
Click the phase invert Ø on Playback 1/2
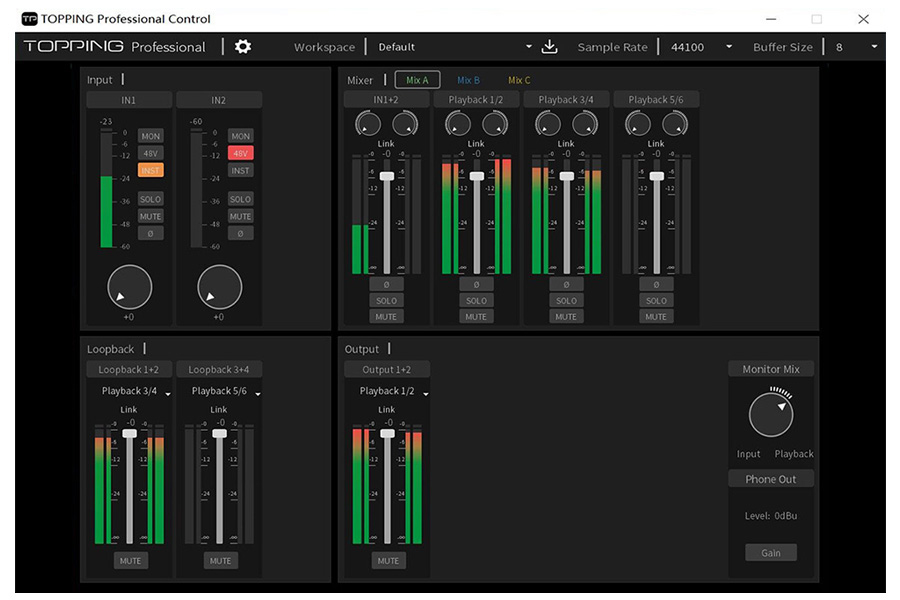[x=476, y=284]
